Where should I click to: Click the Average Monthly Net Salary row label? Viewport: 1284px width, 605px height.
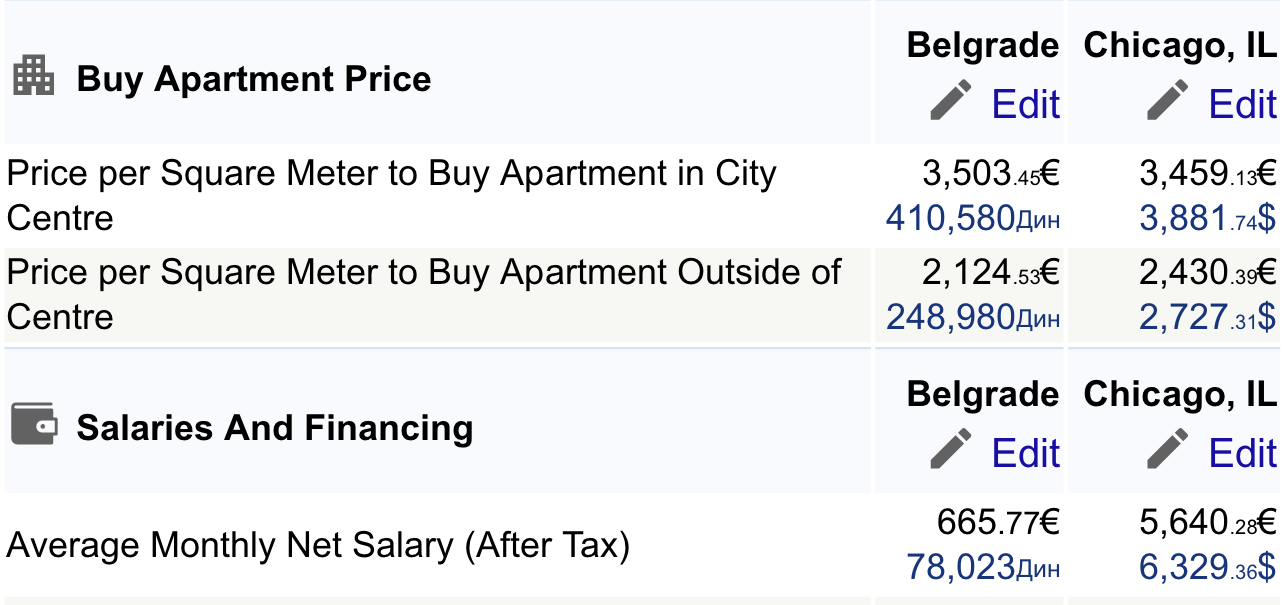[x=318, y=546]
